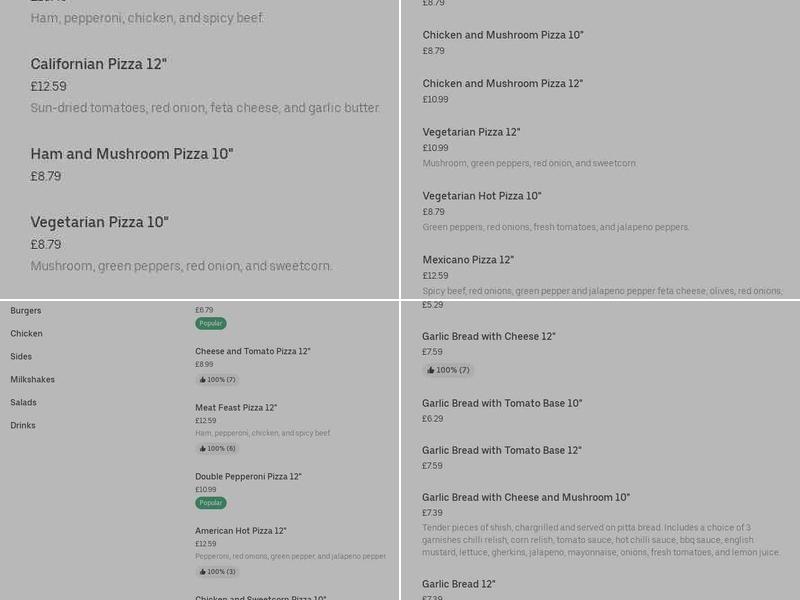Open Garlic Bread with Tomato Base 10"
Image resolution: width=800 pixels, height=600 pixels.
click(501, 404)
